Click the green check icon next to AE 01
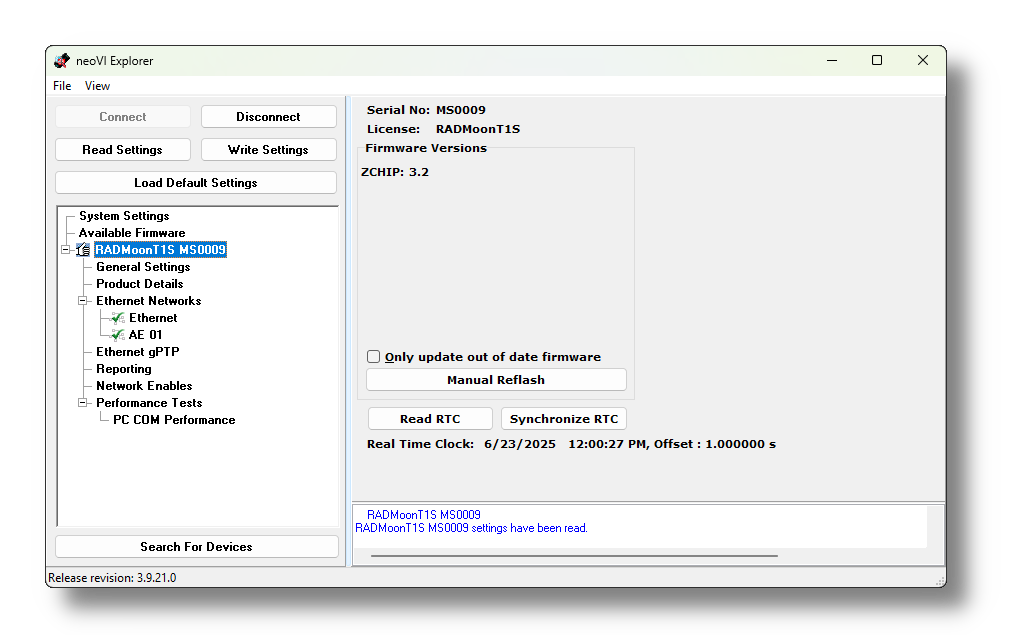Viewport: 1024px width, 635px height. click(118, 335)
